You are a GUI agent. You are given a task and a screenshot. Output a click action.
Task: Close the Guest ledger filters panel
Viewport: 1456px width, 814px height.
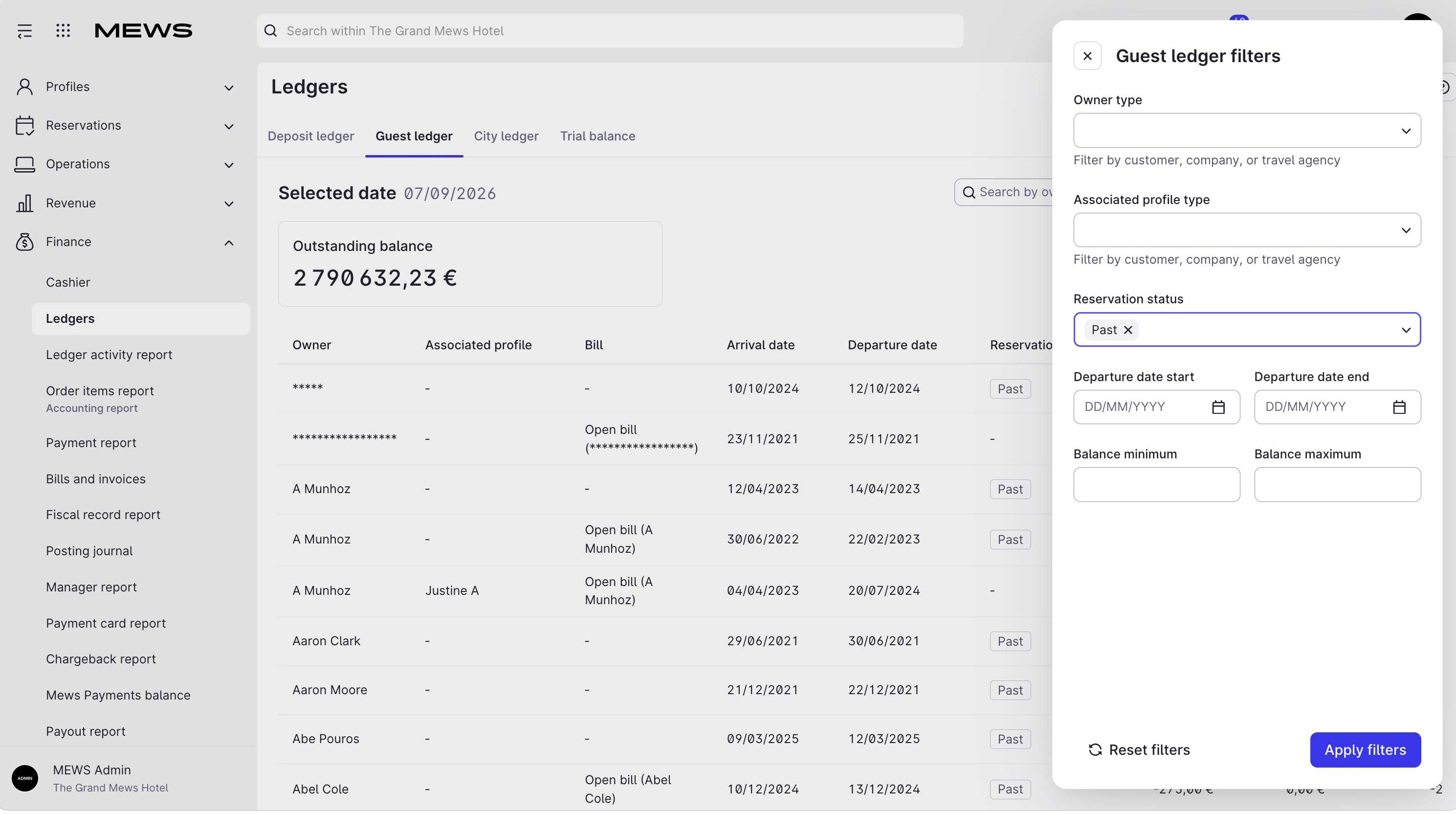tap(1087, 56)
